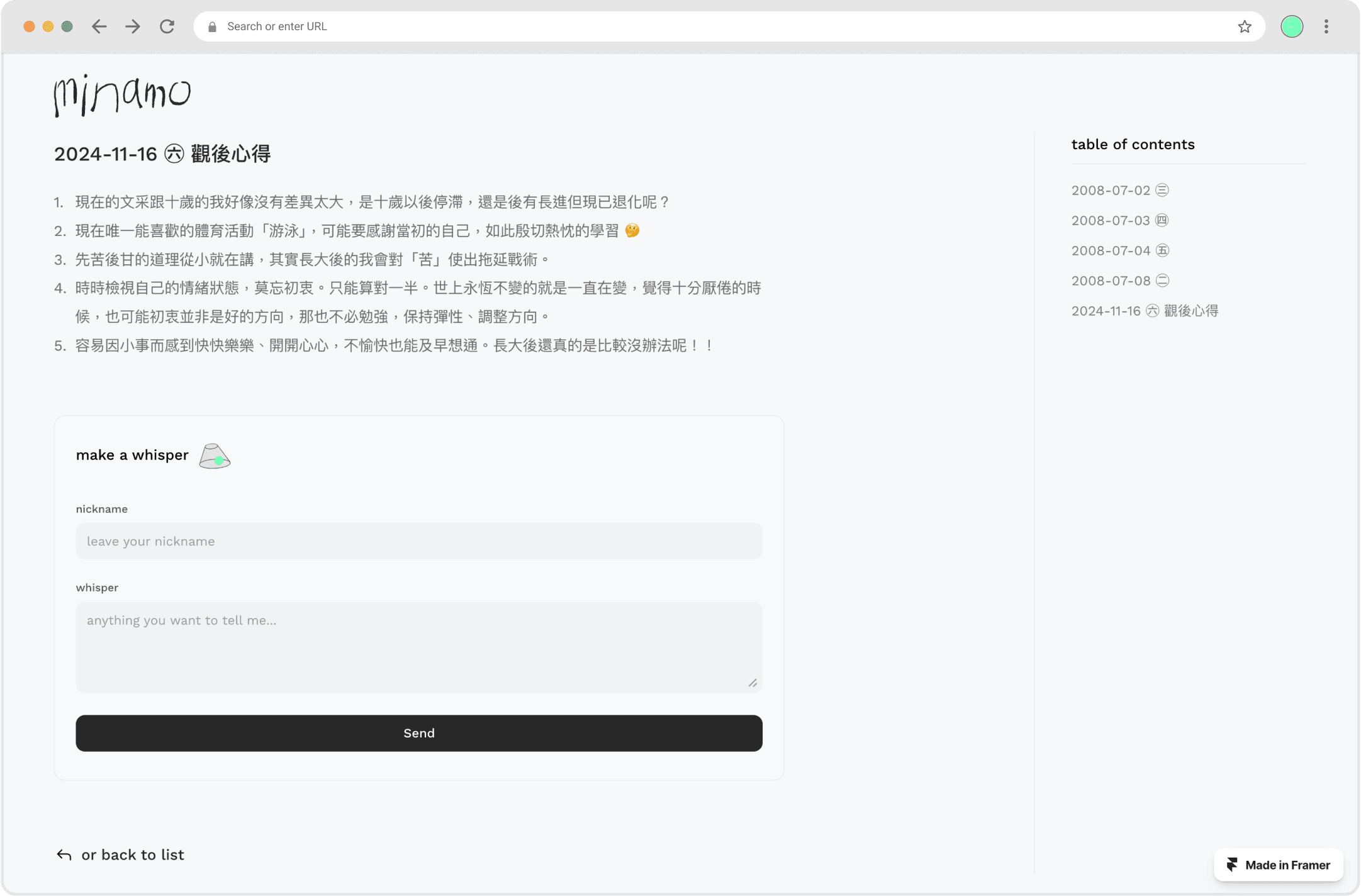Click the back arrow beside 'back to list'
This screenshot has height=896, width=1361.
(x=64, y=854)
